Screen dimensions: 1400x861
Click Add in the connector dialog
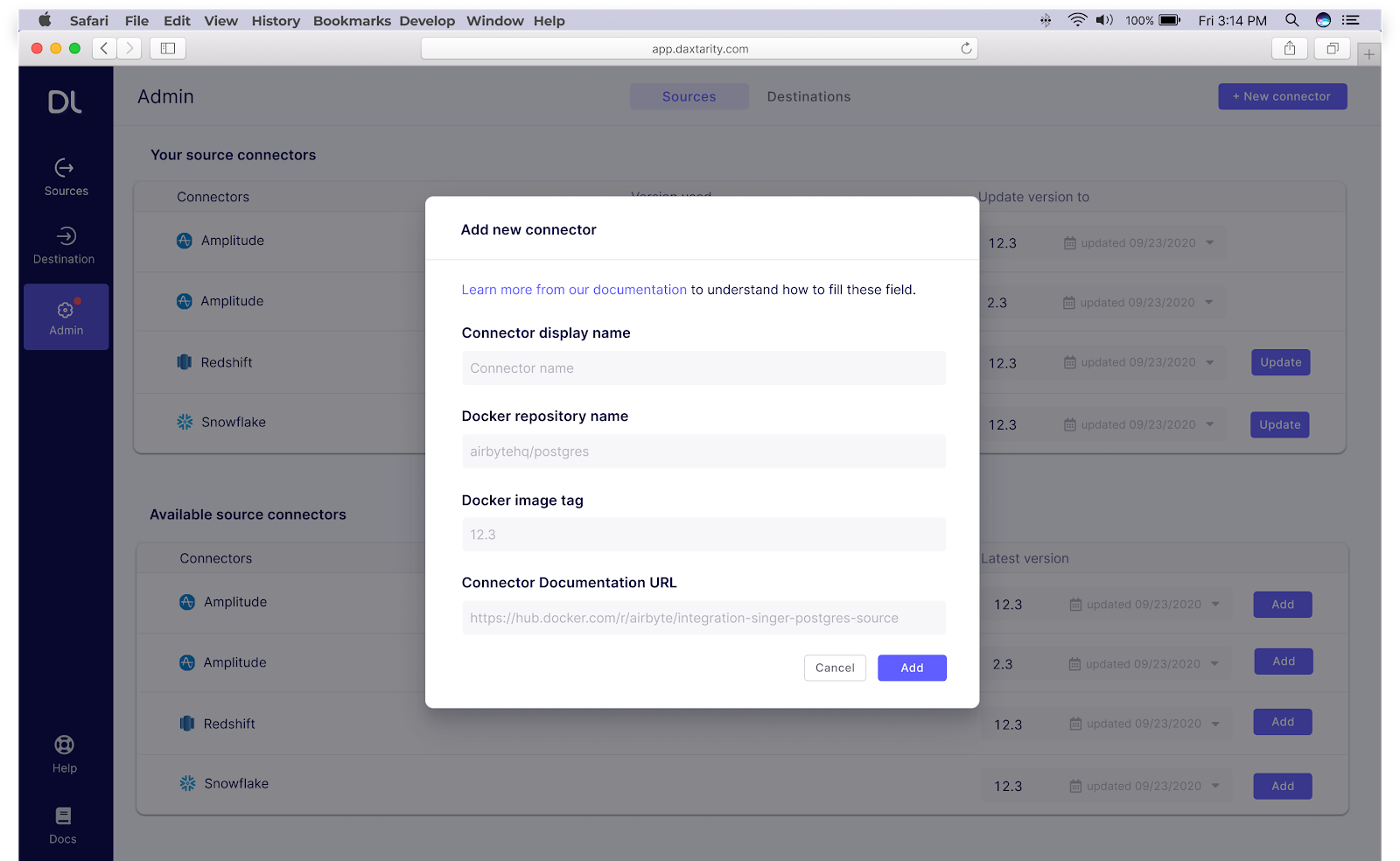[912, 668]
